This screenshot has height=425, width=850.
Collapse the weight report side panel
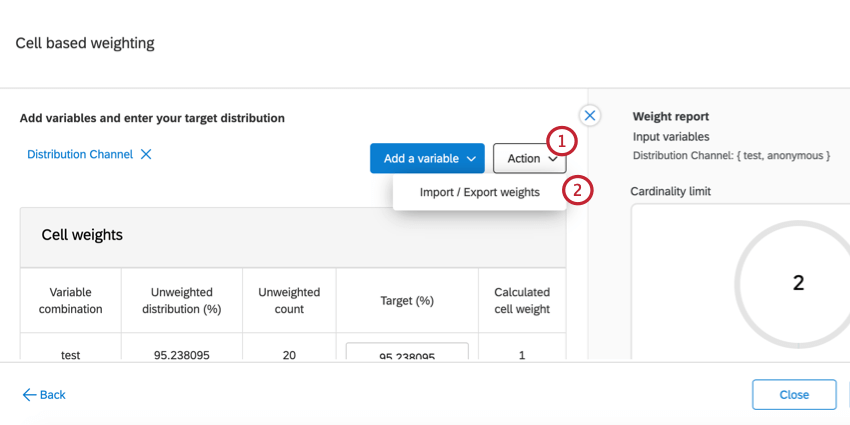pos(590,116)
